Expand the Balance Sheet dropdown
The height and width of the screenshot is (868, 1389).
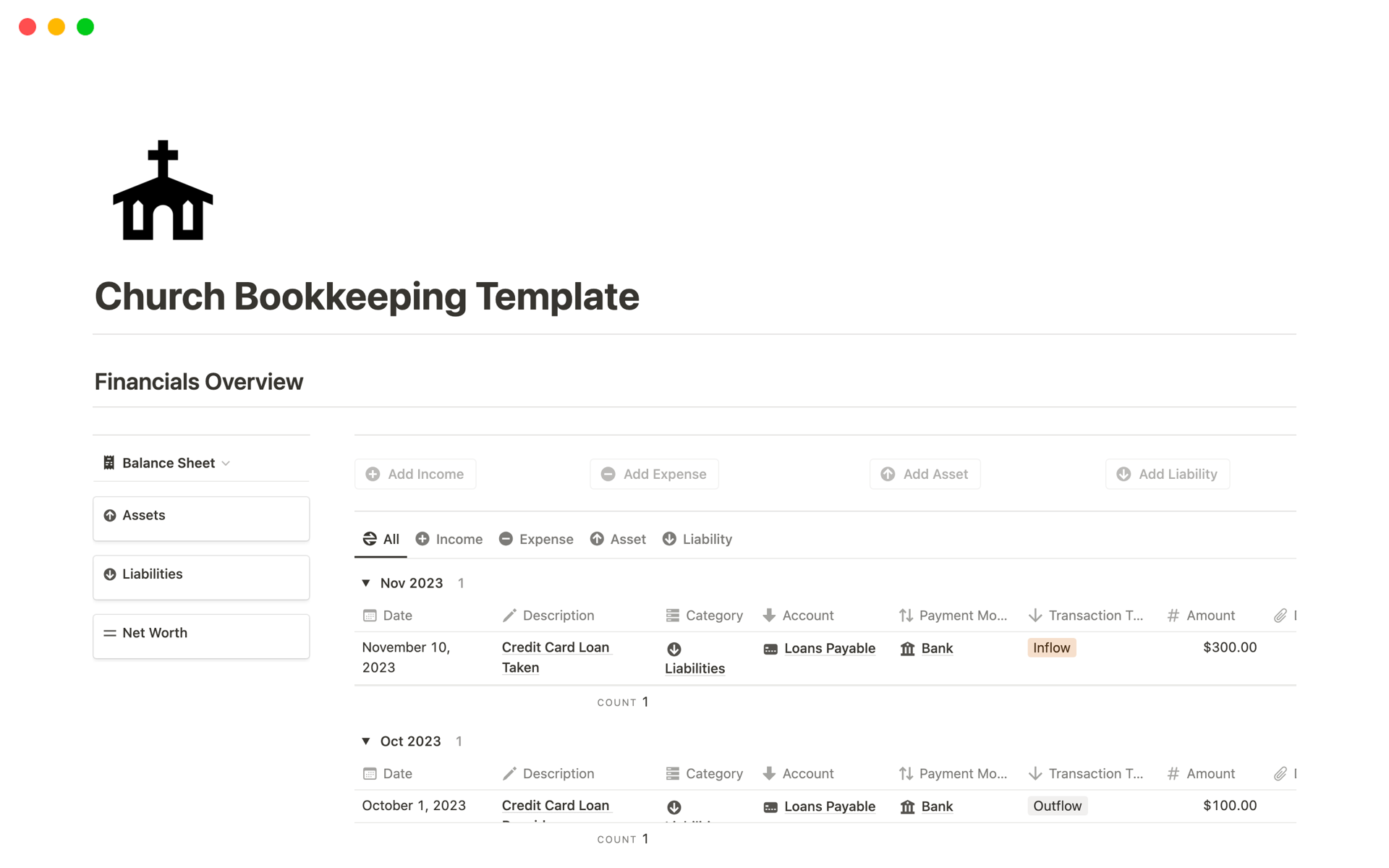pos(228,463)
